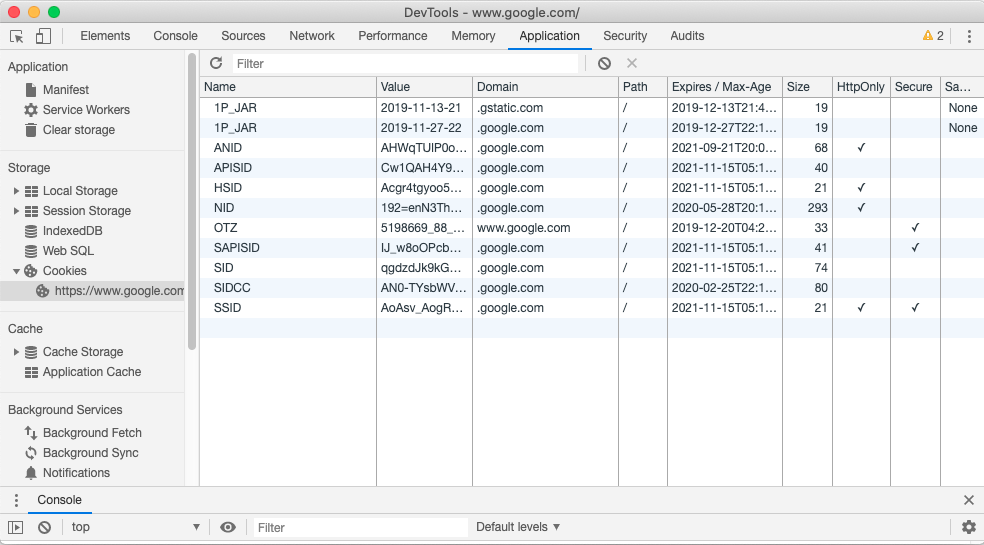
Task: Click the SAPISID Secure checkmark
Action: coord(916,248)
